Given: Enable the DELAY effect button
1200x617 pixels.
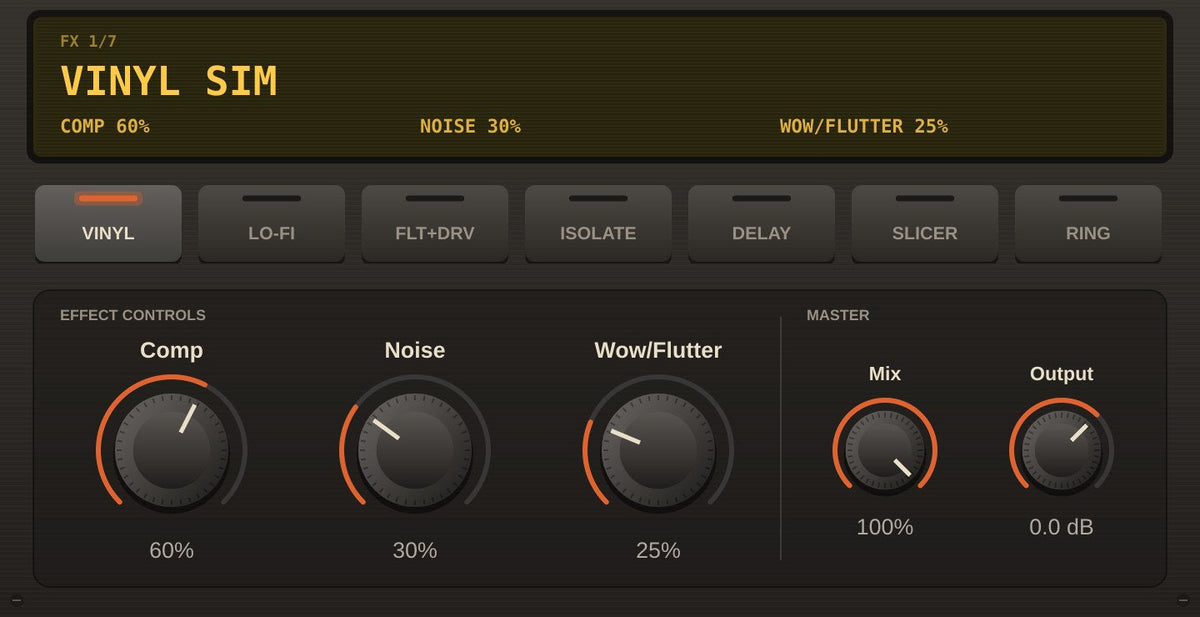Looking at the screenshot, I should tap(761, 223).
